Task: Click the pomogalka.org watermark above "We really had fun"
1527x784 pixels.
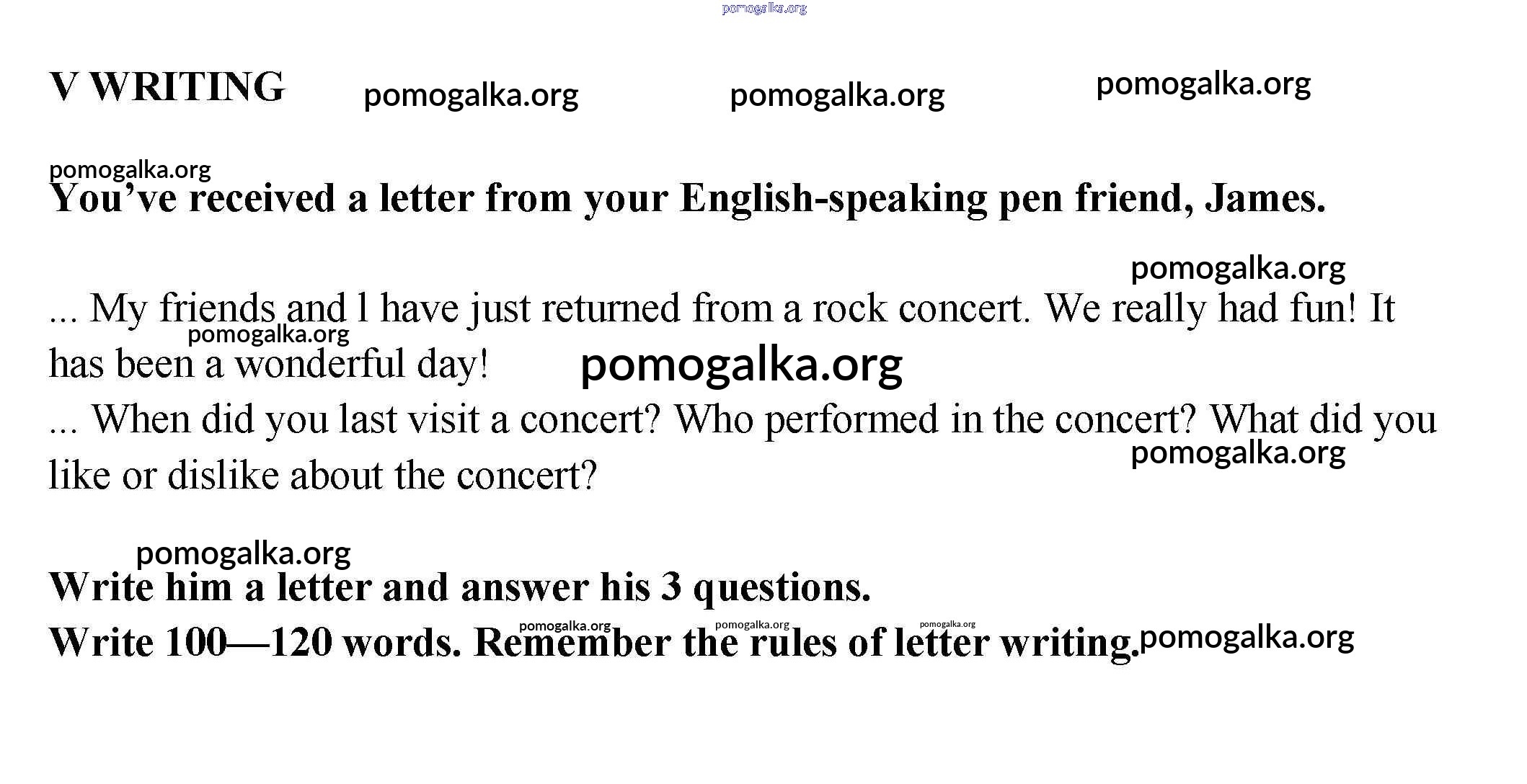Action: click(x=1237, y=268)
